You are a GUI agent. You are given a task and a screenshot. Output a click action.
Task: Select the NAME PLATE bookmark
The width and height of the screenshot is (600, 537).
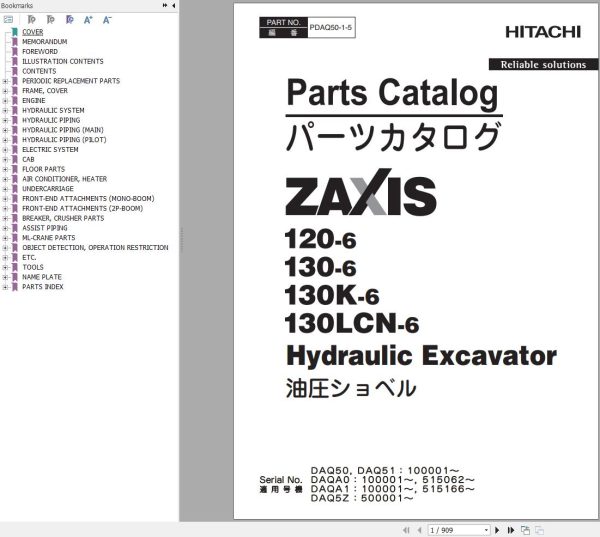(x=42, y=277)
